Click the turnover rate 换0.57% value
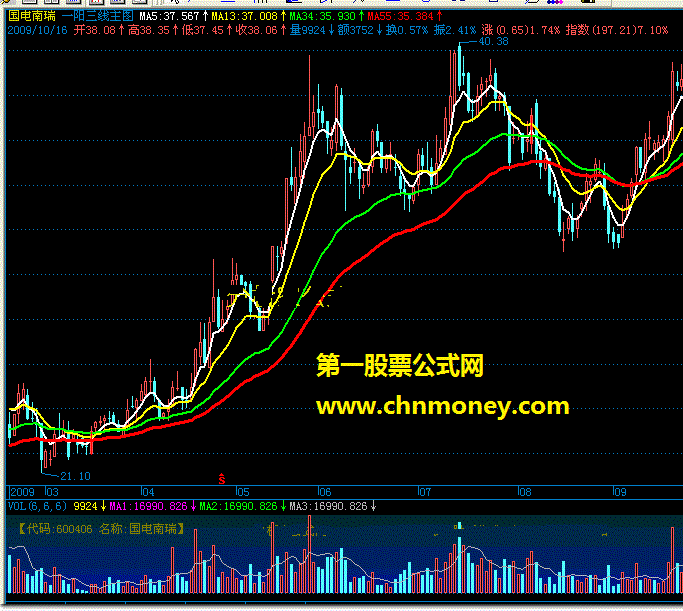This screenshot has width=683, height=611. pos(407,30)
